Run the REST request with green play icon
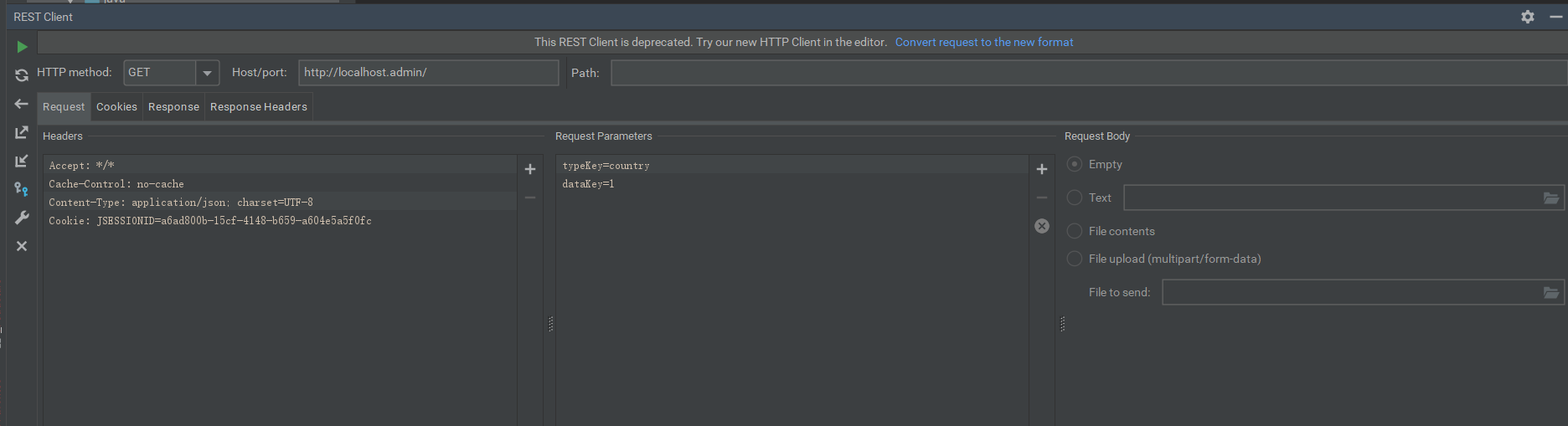 (22, 47)
